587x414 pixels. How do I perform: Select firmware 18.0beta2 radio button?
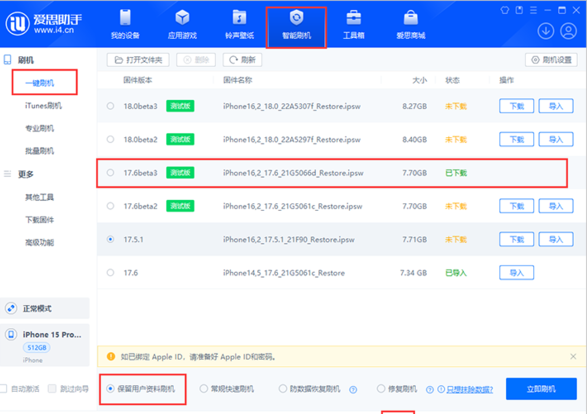click(x=110, y=139)
